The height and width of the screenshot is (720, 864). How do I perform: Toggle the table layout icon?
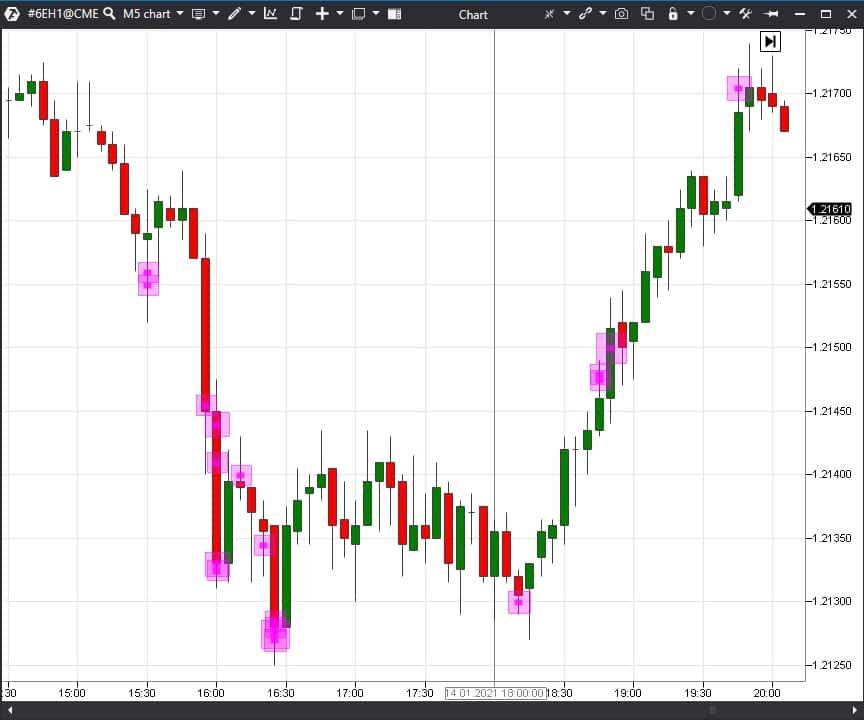pyautogui.click(x=395, y=14)
